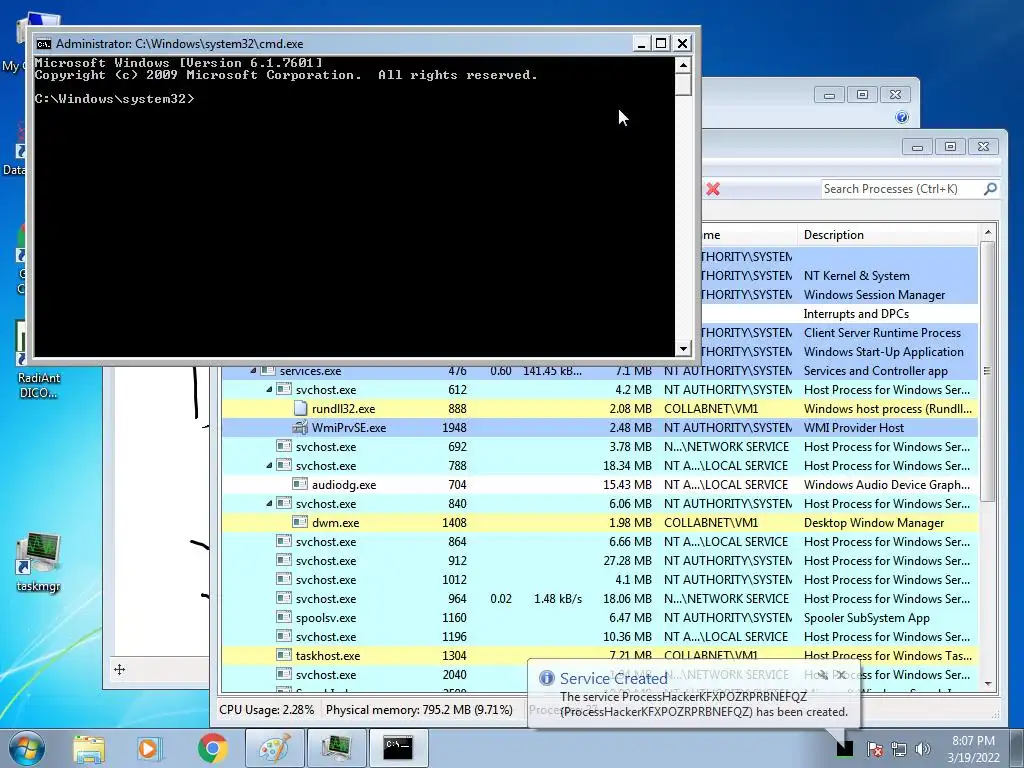The width and height of the screenshot is (1024, 768).
Task: Click the Interrupts and DPCs description
Action: 856,314
